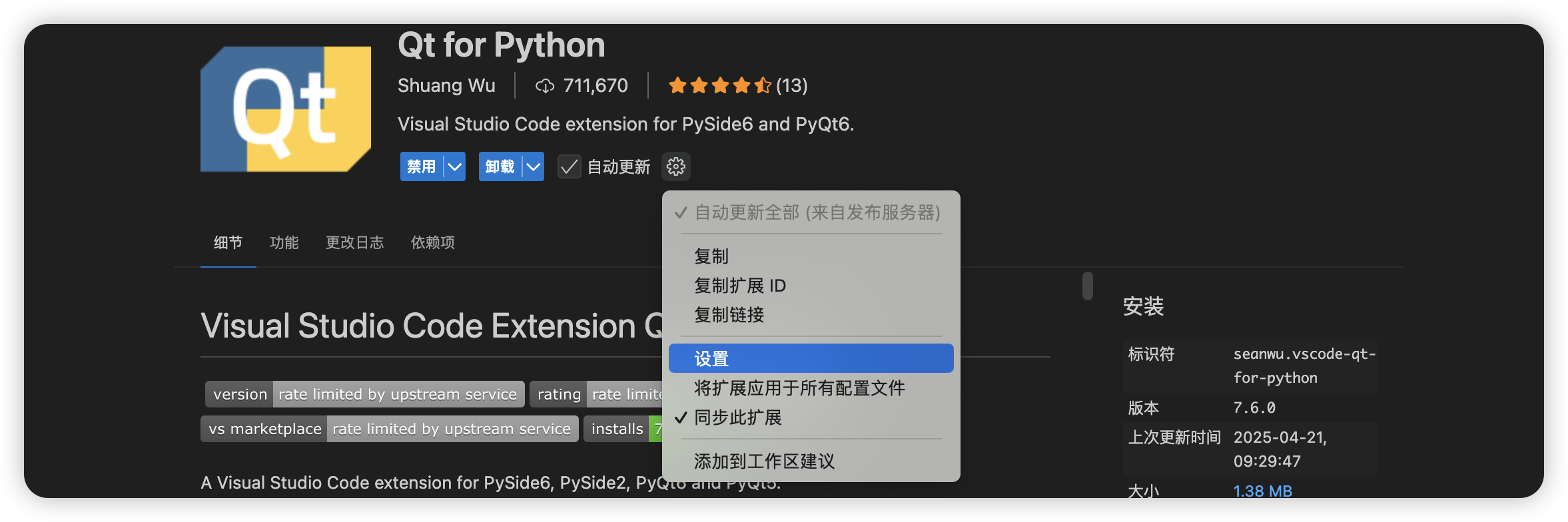Click the 卸载 button

[x=500, y=166]
